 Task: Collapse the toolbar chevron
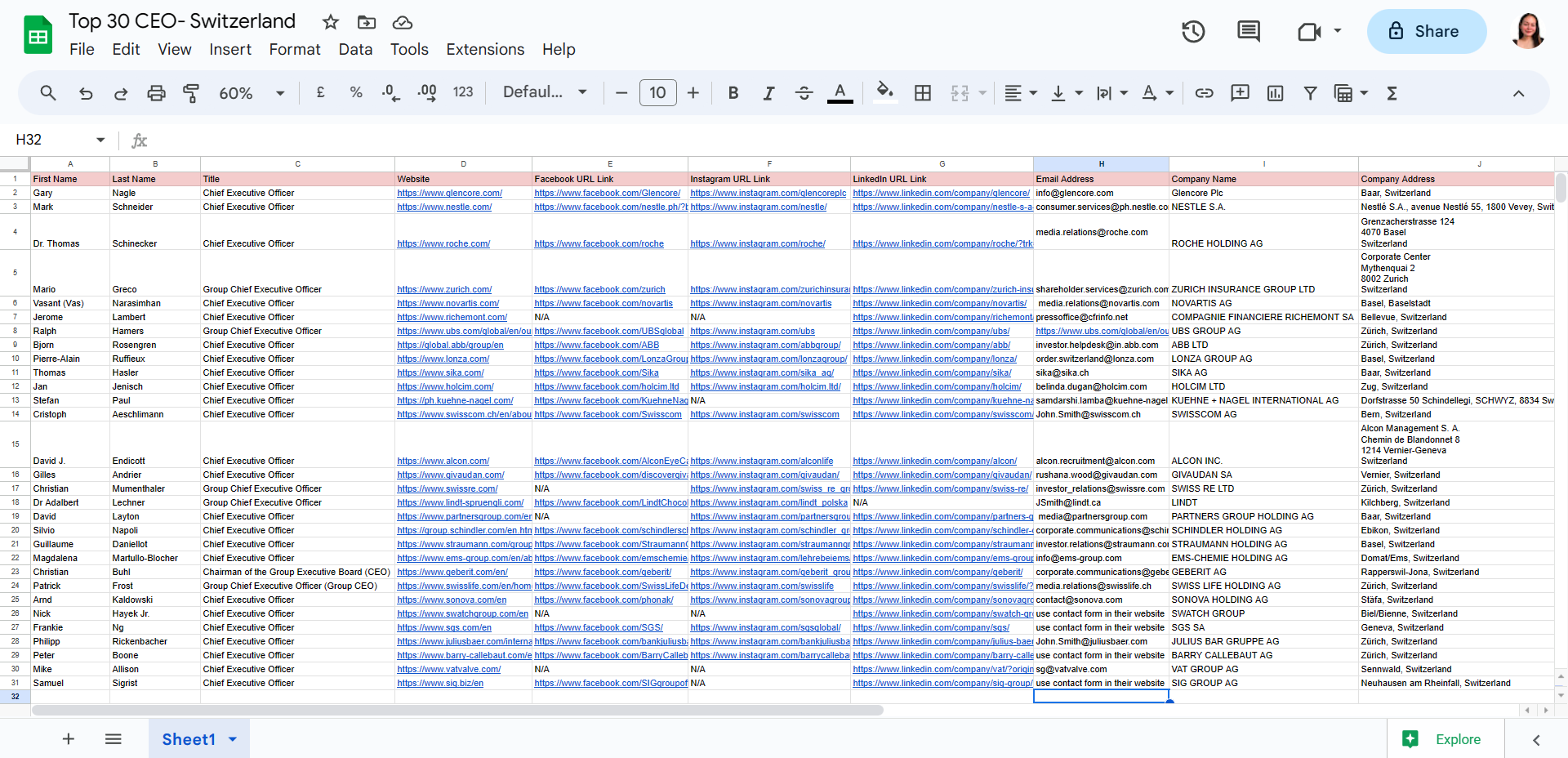click(x=1518, y=93)
